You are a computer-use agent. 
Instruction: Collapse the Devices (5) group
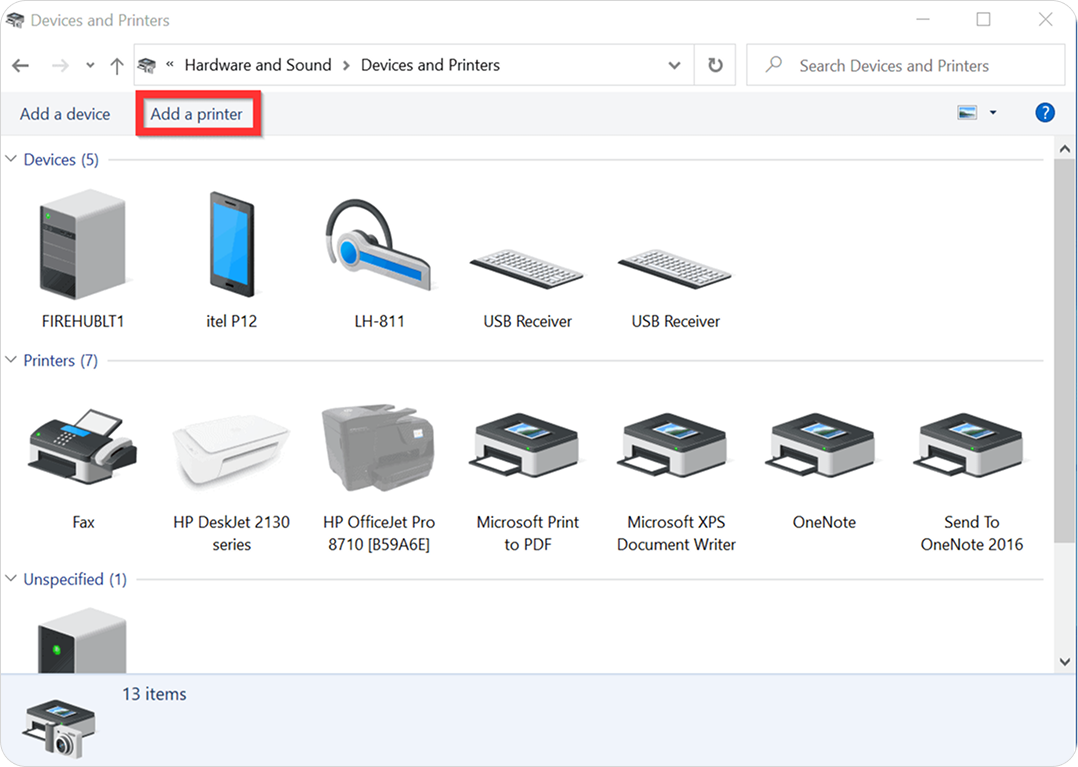11,159
